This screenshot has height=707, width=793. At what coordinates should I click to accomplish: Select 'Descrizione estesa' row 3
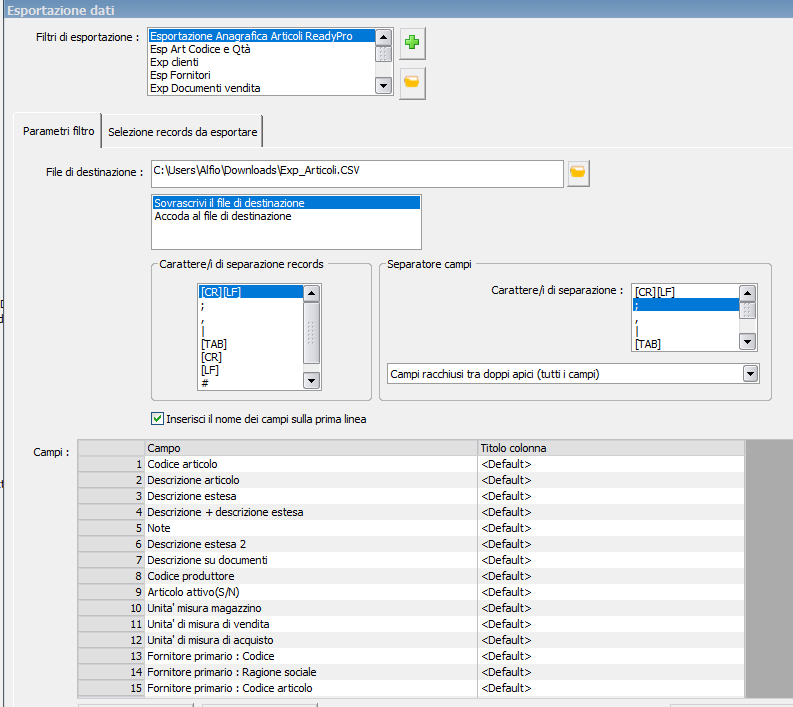click(311, 496)
